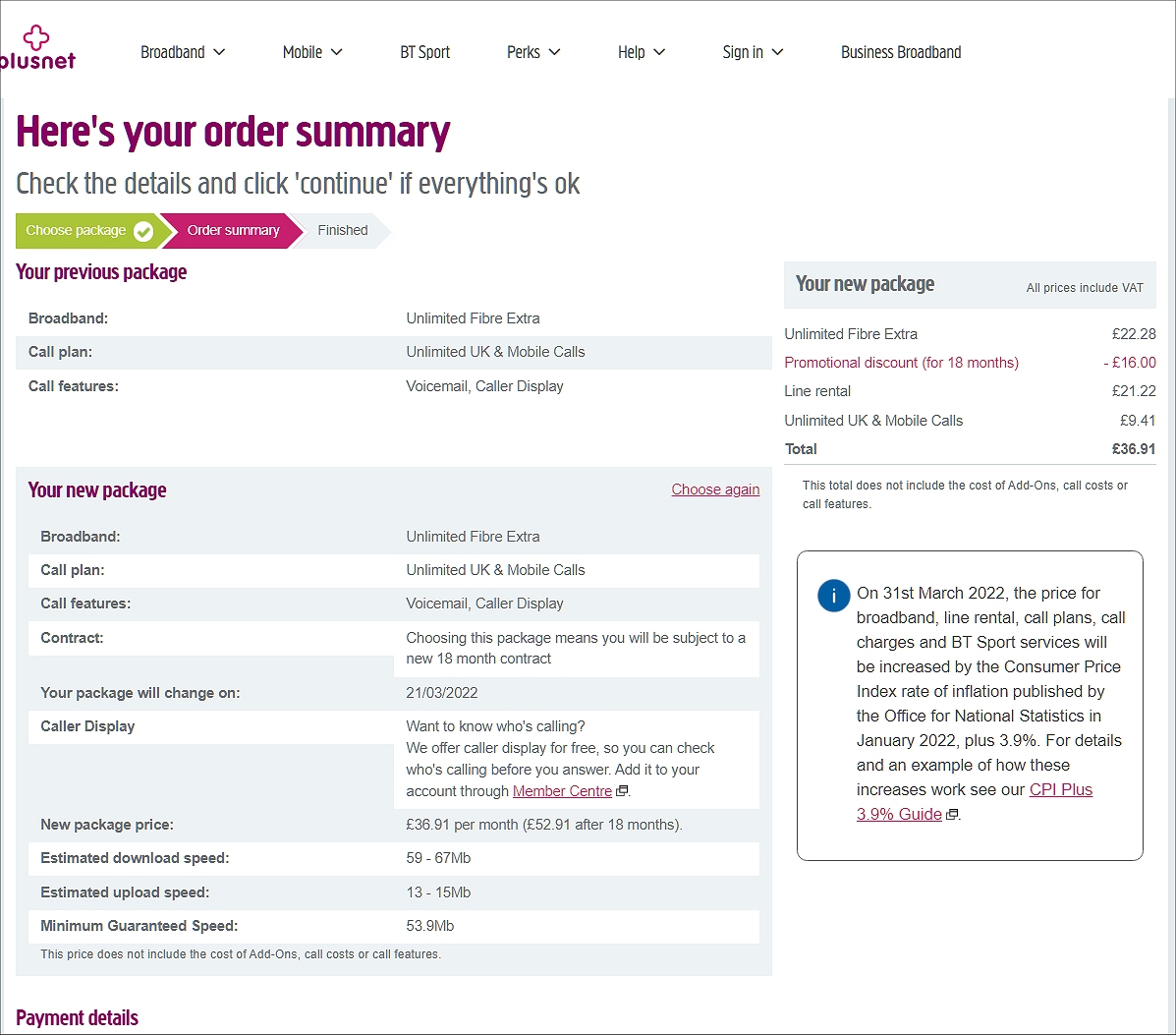Click the Promotional discount line item
1176x1035 pixels.
[x=901, y=363]
